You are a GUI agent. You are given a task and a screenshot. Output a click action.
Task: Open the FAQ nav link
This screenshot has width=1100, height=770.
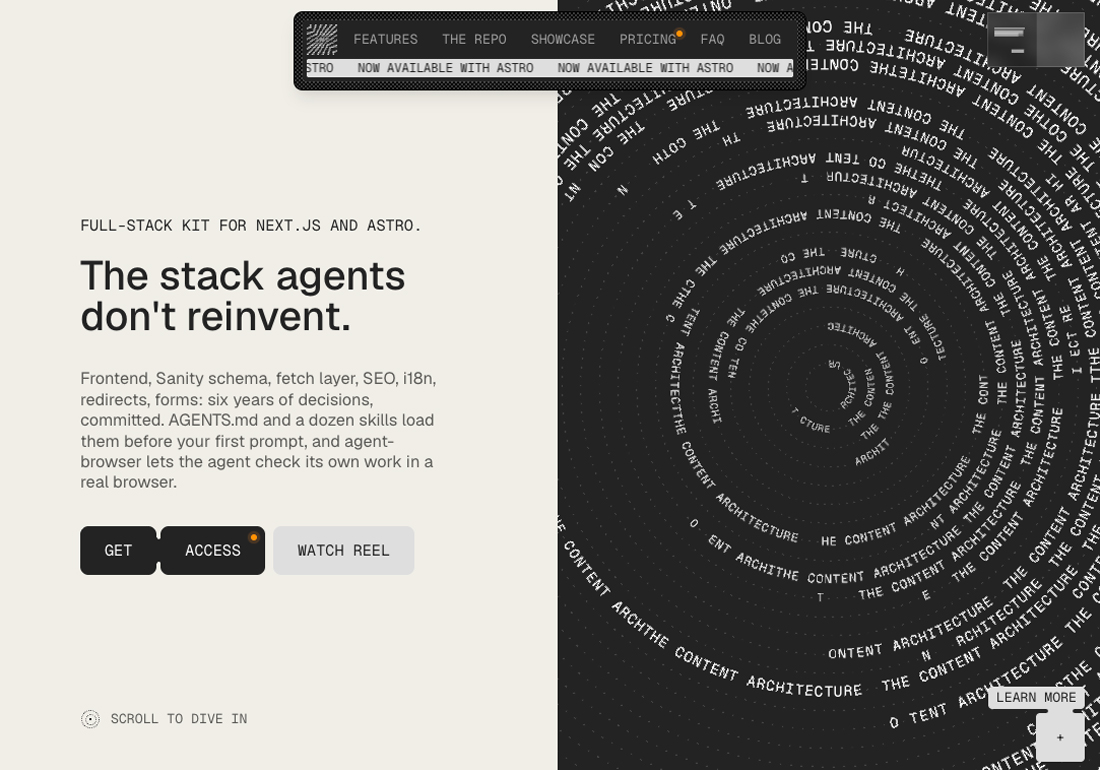[x=712, y=40]
